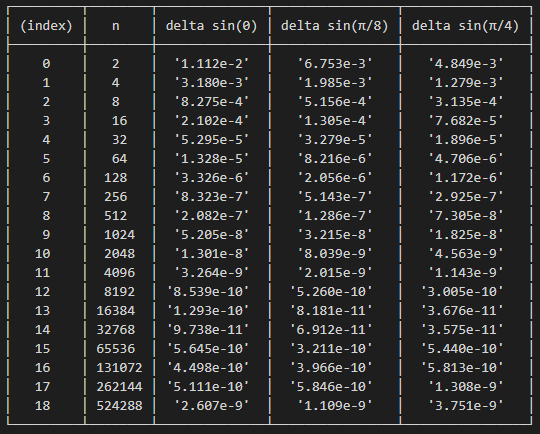The height and width of the screenshot is (434, 540).
Task: Click index number 12
Action: [x=42, y=292]
